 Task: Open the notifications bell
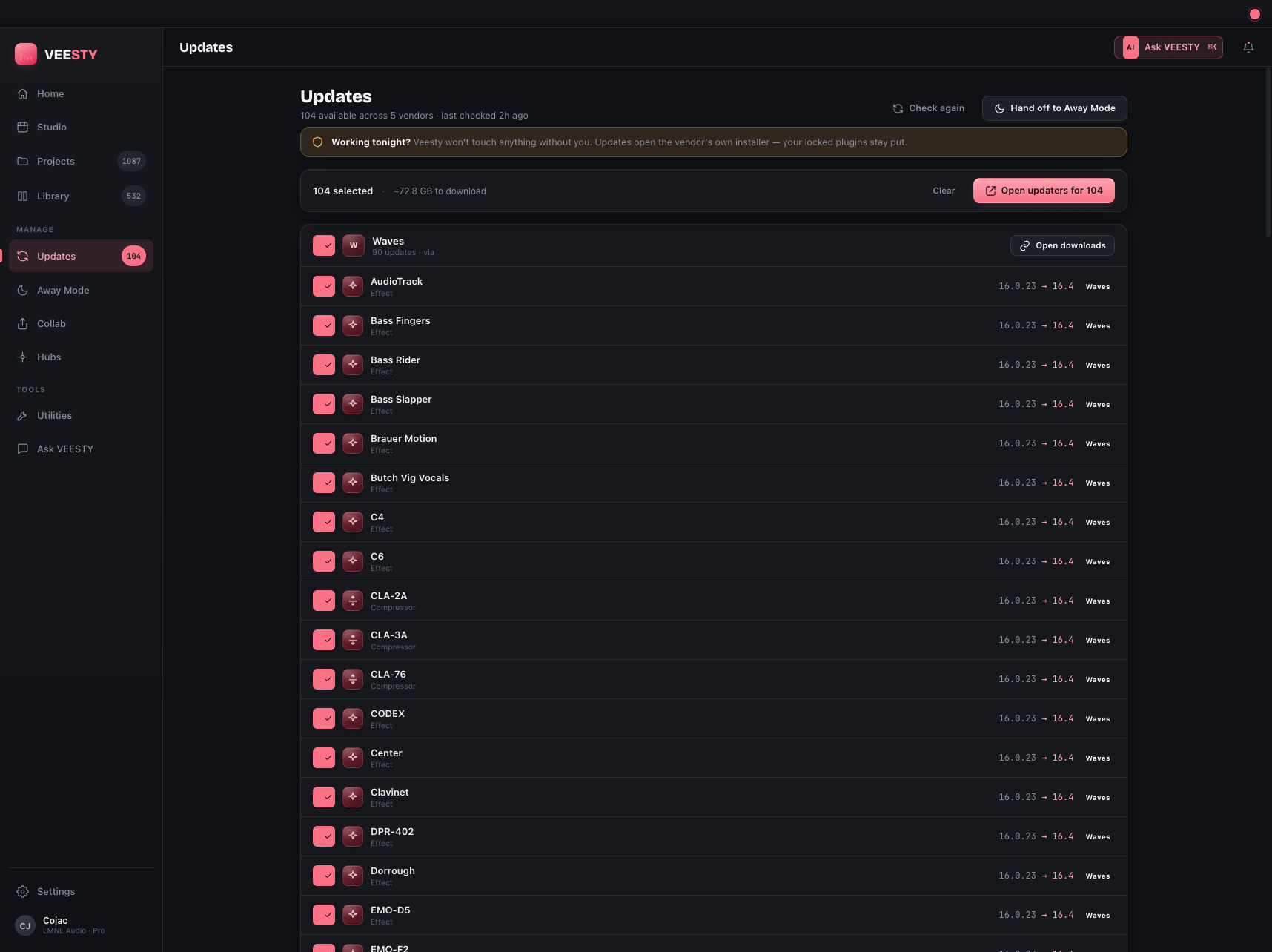1248,47
